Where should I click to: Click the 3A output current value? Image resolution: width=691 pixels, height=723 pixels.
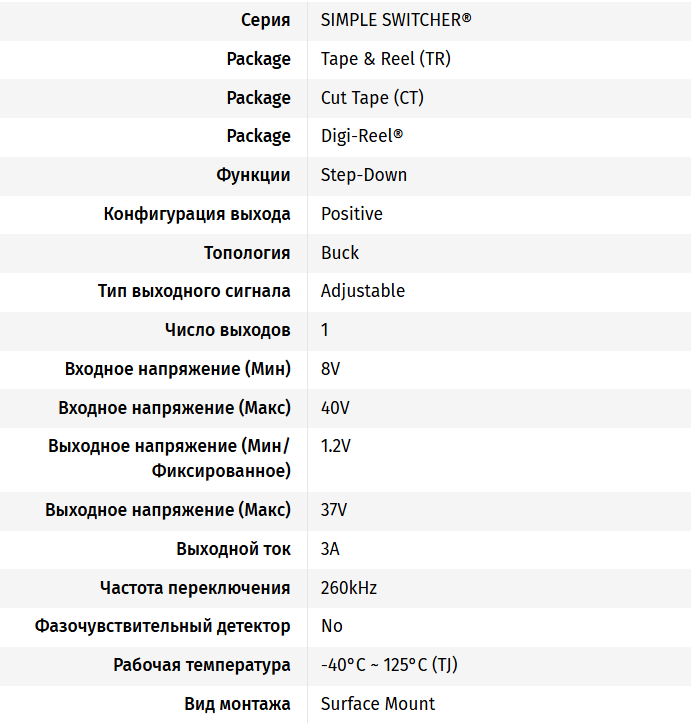click(330, 549)
